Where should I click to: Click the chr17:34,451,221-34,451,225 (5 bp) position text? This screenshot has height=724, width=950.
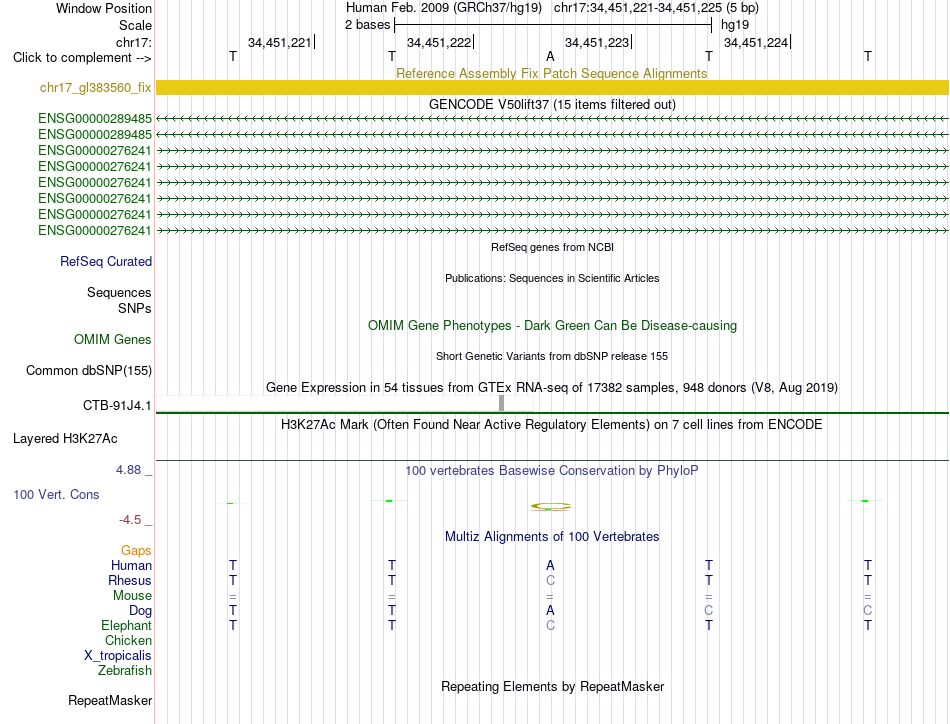tap(656, 8)
